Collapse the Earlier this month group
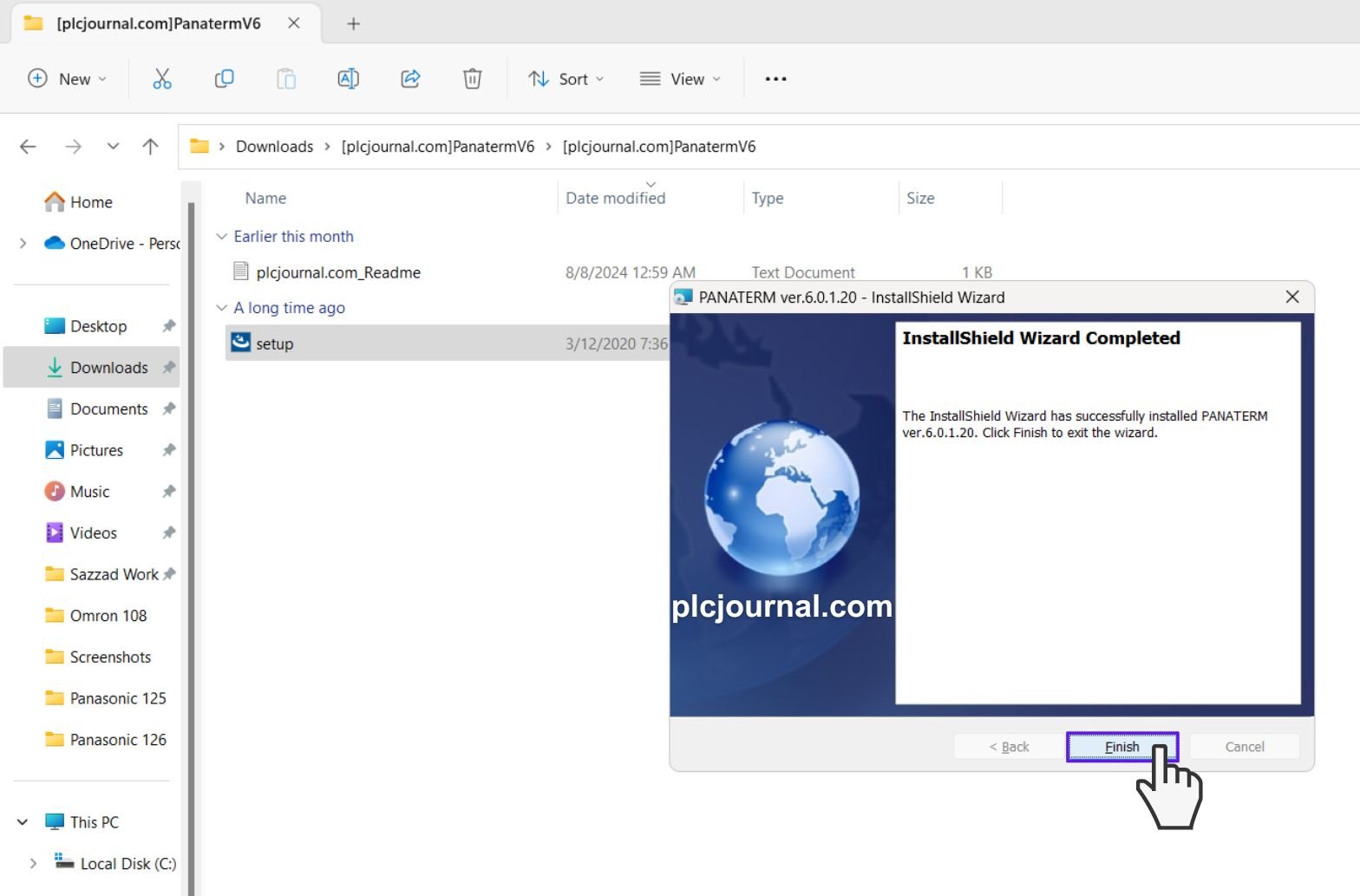Screen dimensions: 1360x896 point(222,237)
